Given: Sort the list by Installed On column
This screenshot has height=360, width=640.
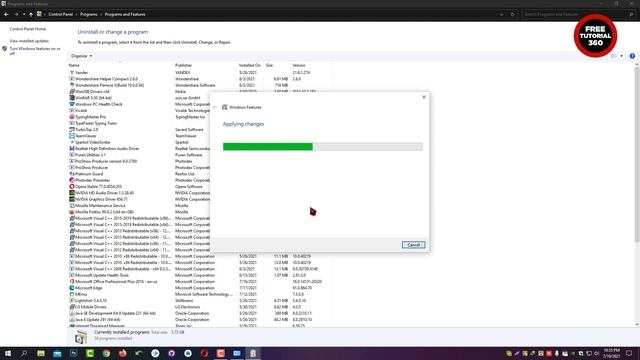Looking at the screenshot, I should pyautogui.click(x=249, y=65).
